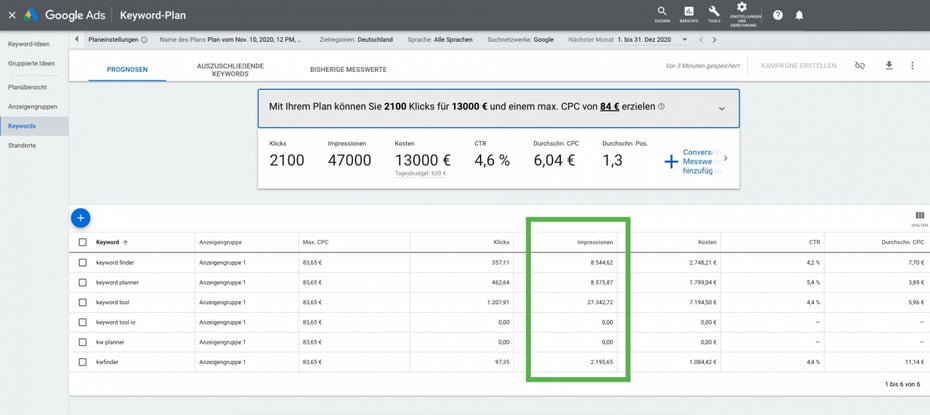Click Kampagne erstellen button
Screen dimensions: 930x415
coord(799,65)
